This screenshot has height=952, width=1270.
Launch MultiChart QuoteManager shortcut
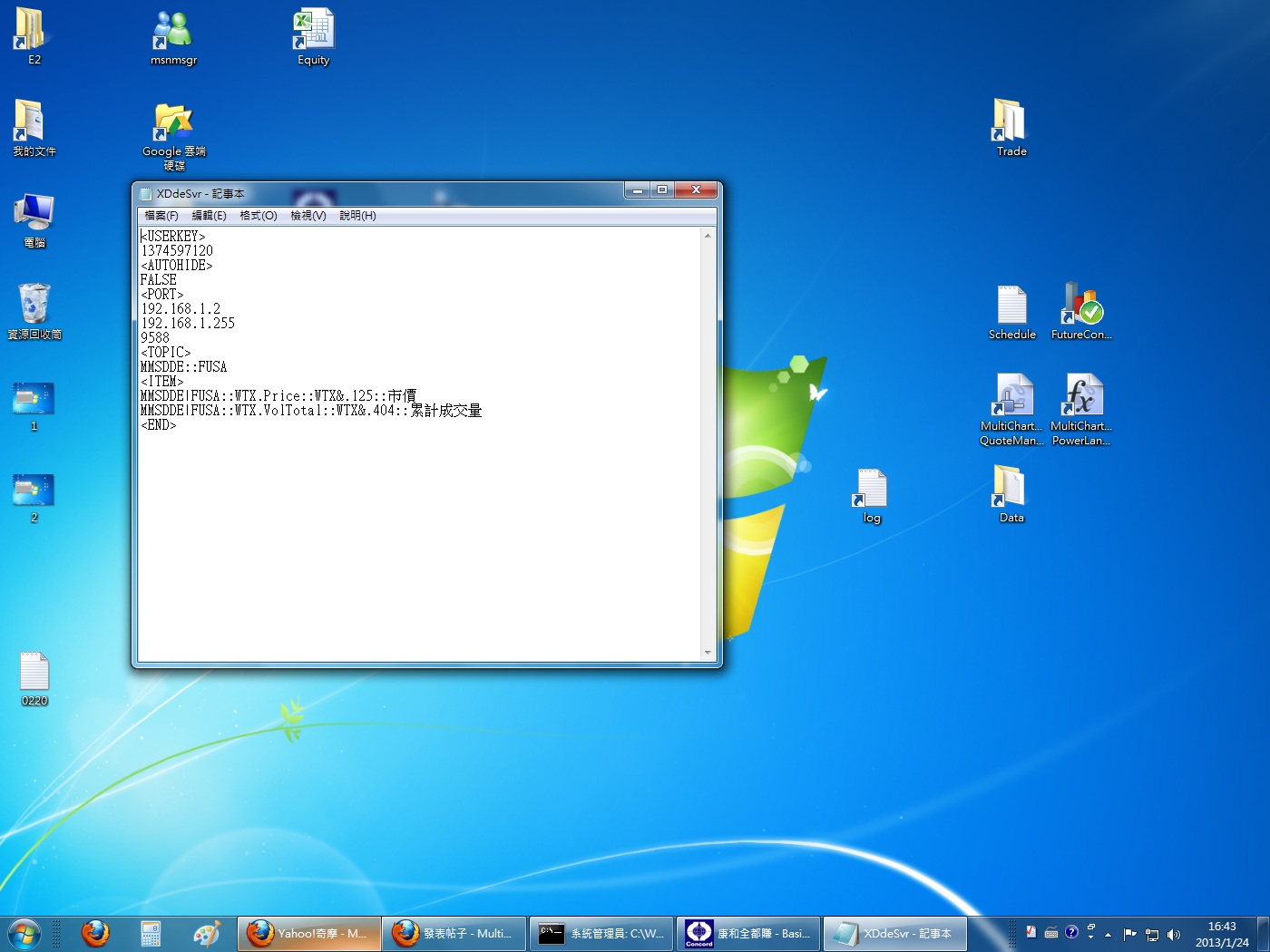point(1011,410)
